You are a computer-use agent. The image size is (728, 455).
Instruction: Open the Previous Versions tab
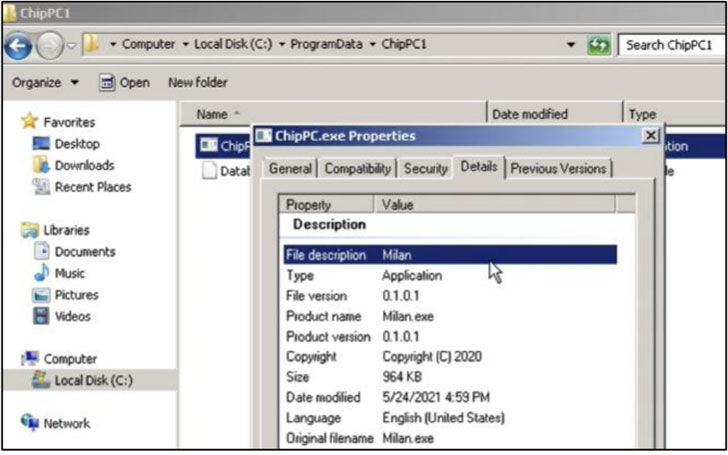[558, 168]
